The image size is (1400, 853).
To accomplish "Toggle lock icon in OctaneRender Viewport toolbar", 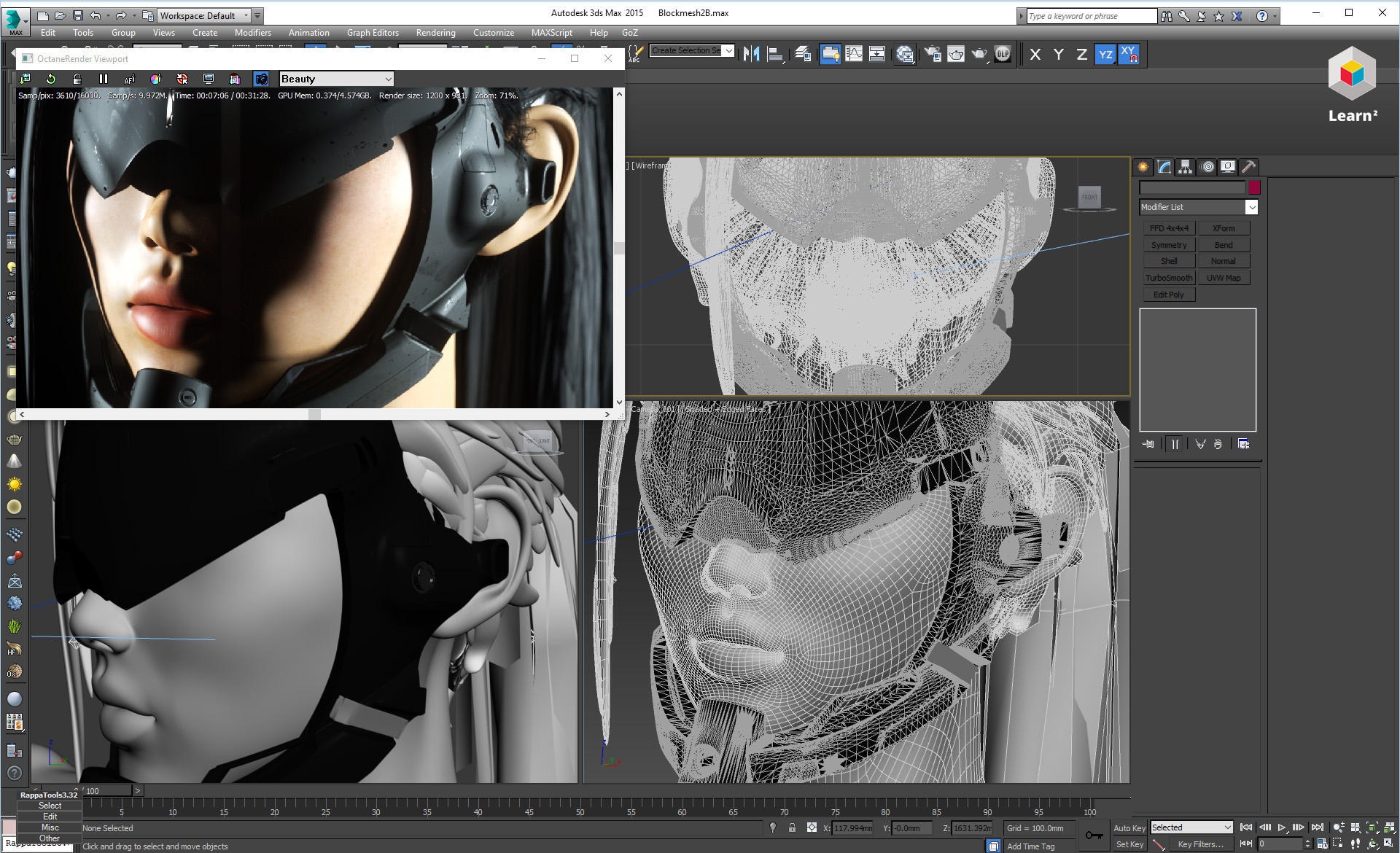I will [77, 79].
